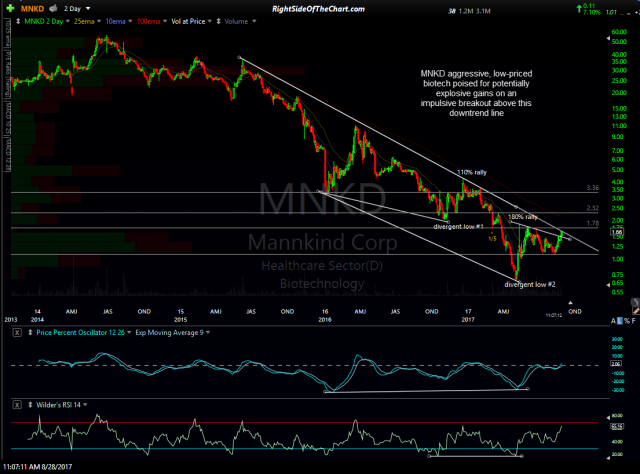Click the 2017 year label on time axis

[468, 320]
